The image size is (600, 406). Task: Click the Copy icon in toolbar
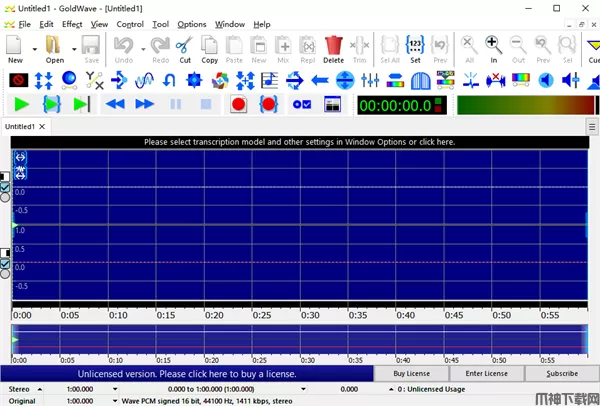pos(209,45)
